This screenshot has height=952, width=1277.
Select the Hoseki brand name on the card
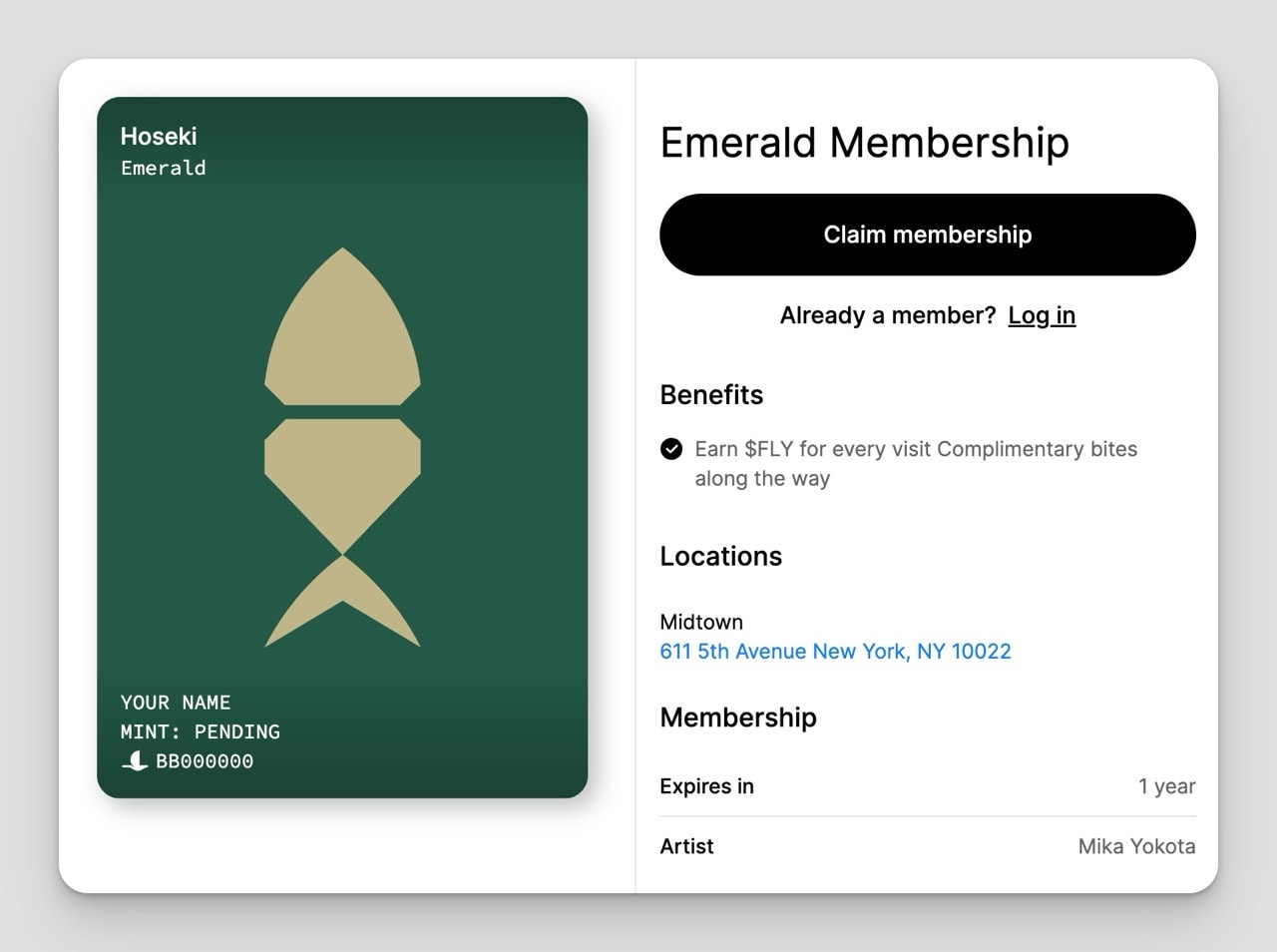point(158,137)
